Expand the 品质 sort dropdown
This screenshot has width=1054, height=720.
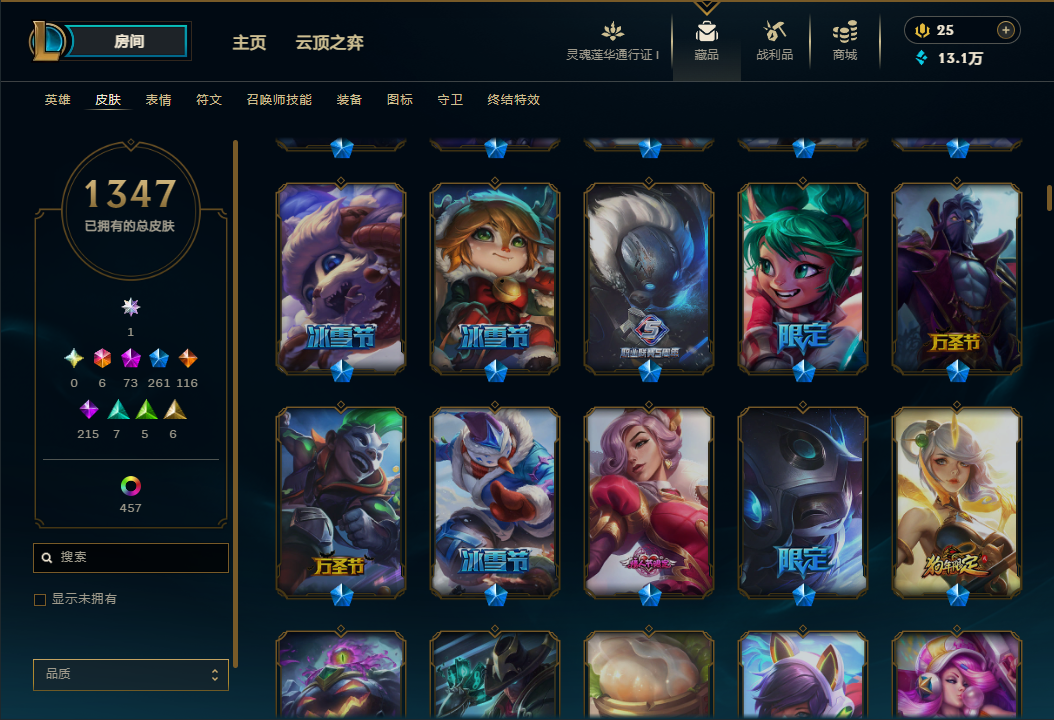point(131,674)
